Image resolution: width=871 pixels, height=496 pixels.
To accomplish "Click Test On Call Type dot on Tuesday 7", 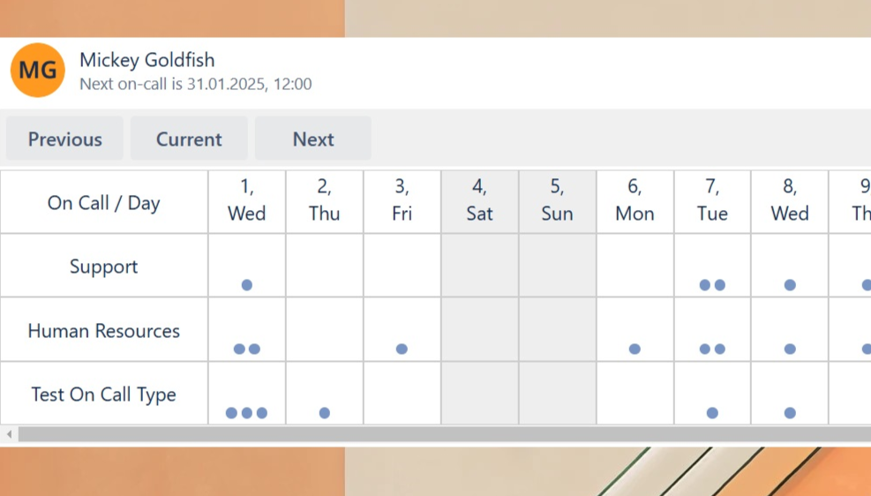I will click(712, 413).
